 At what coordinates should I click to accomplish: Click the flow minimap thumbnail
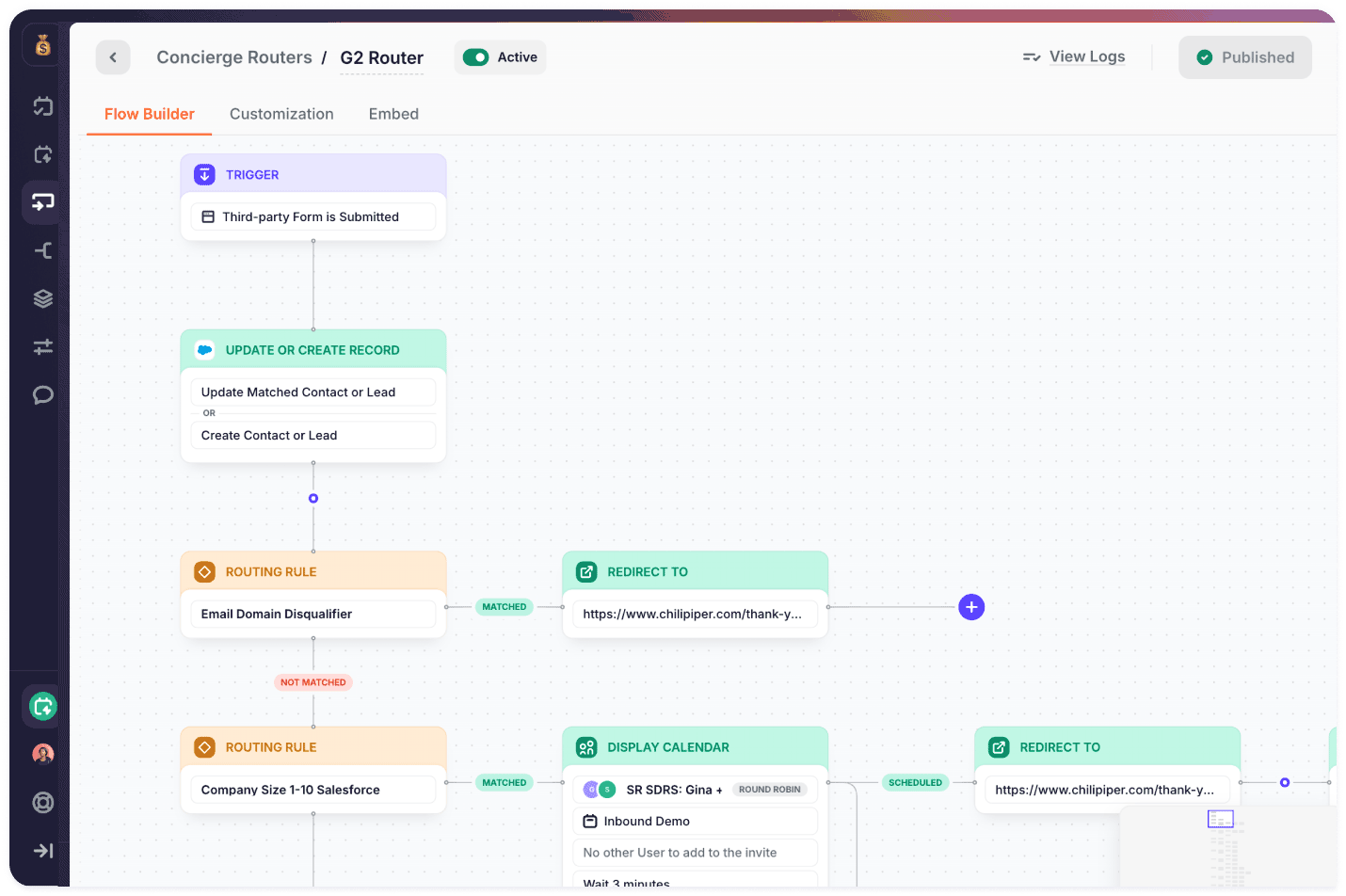click(x=1228, y=846)
